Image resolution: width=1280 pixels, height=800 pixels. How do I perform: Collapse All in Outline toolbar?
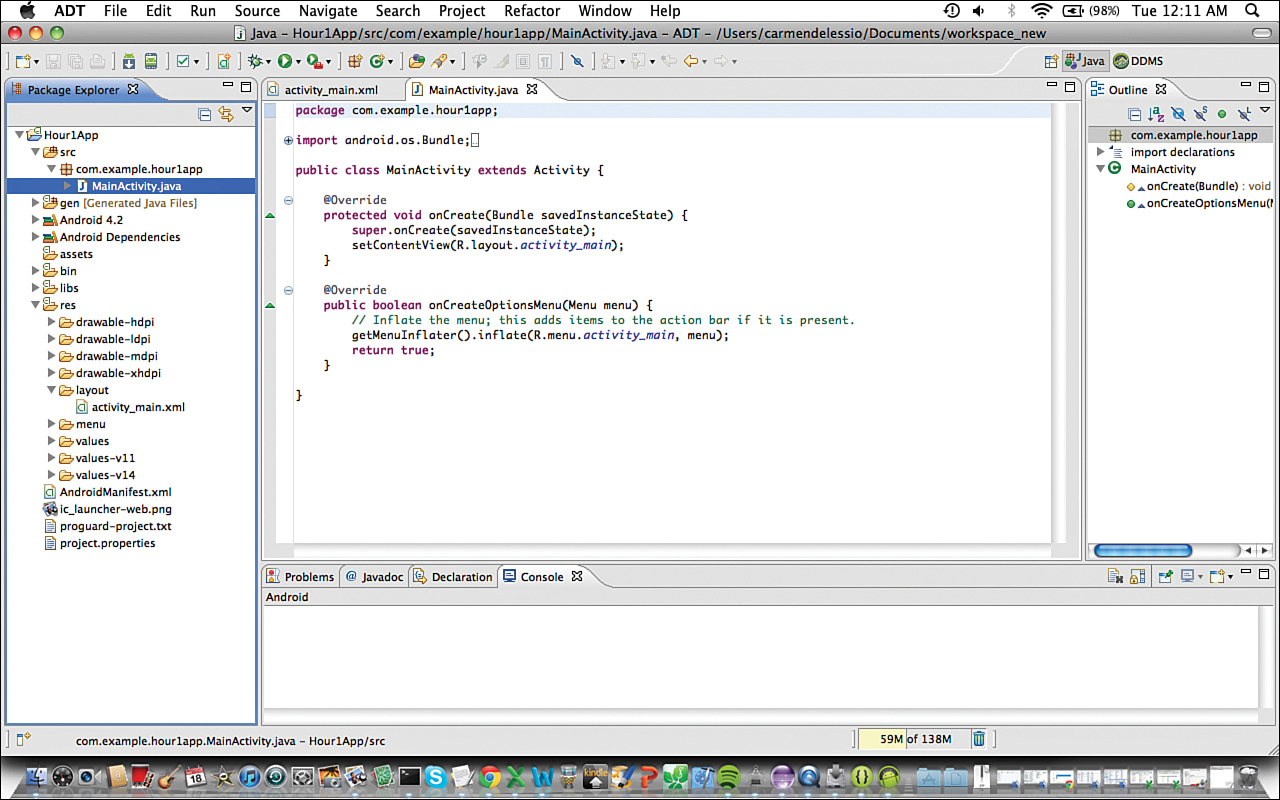tap(1135, 114)
